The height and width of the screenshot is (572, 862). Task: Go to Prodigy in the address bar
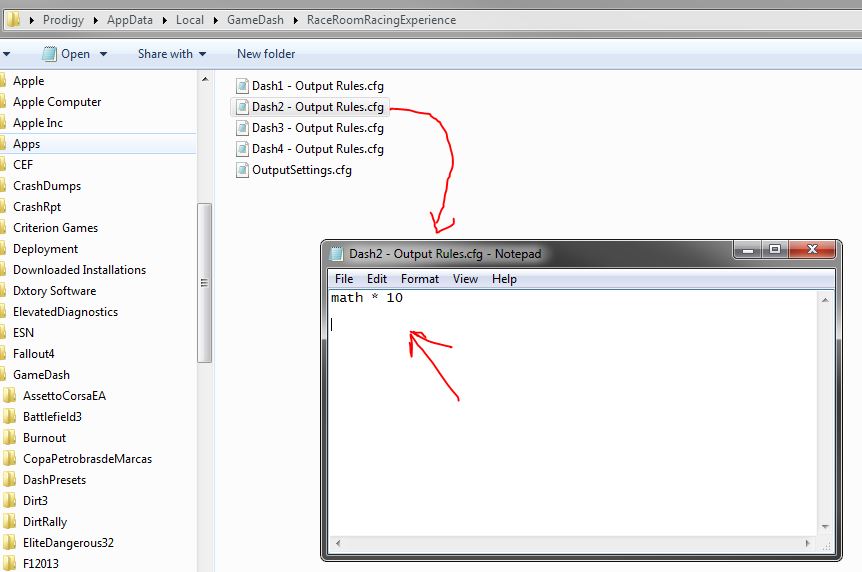click(63, 20)
